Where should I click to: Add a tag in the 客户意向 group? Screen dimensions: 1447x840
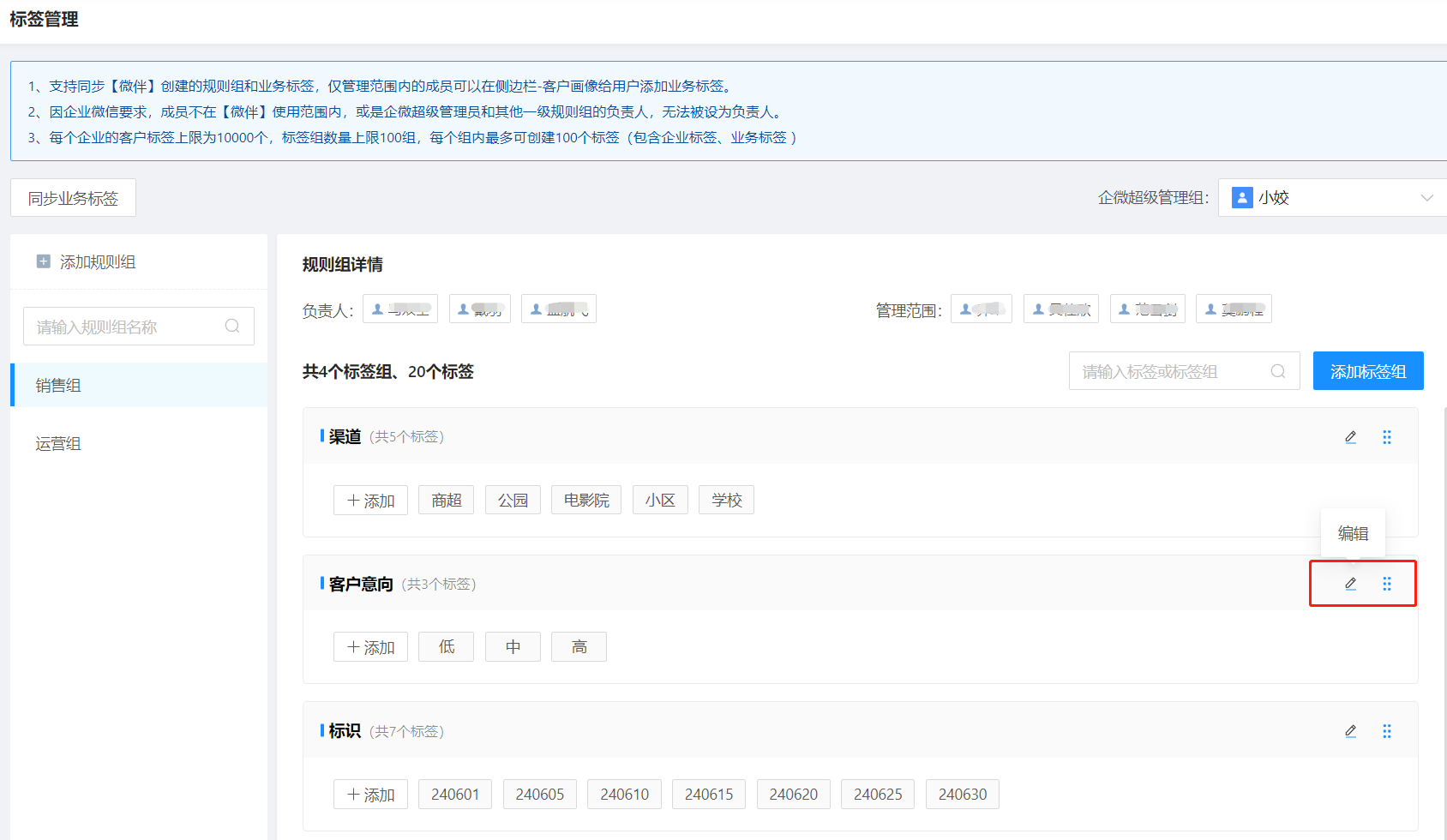click(x=370, y=647)
